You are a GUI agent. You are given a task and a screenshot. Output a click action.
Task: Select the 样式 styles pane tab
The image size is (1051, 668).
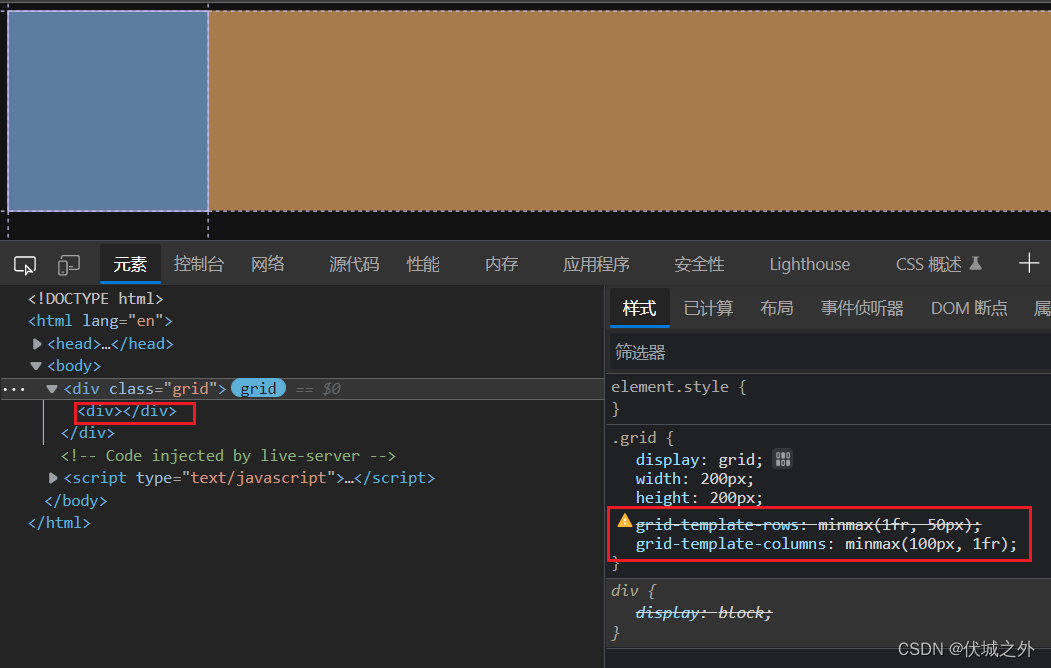[x=639, y=308]
